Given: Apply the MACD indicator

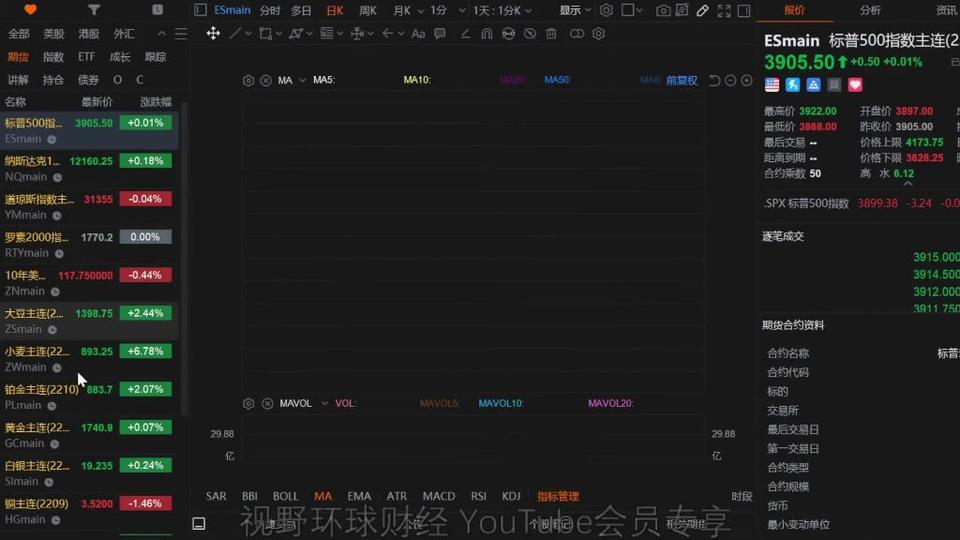Looking at the screenshot, I should 439,496.
